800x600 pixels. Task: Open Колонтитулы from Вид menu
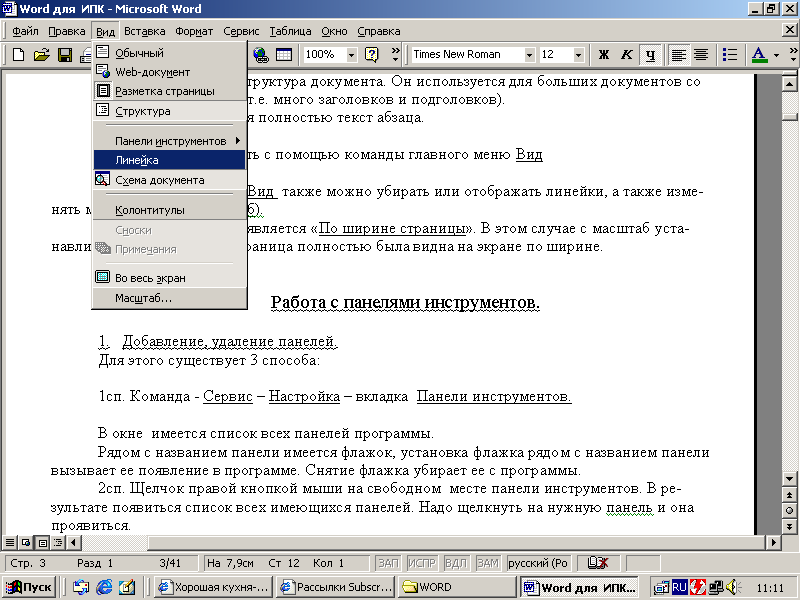pyautogui.click(x=169, y=210)
